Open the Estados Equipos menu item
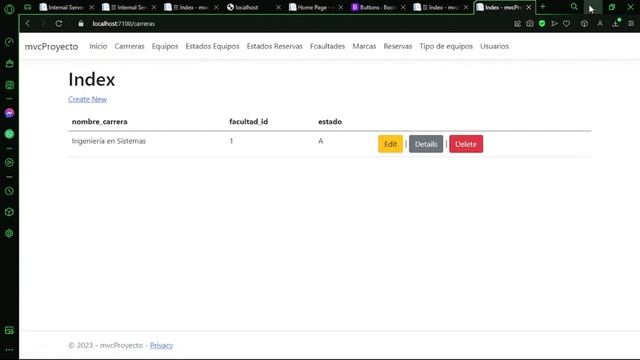The width and height of the screenshot is (640, 360). click(212, 47)
